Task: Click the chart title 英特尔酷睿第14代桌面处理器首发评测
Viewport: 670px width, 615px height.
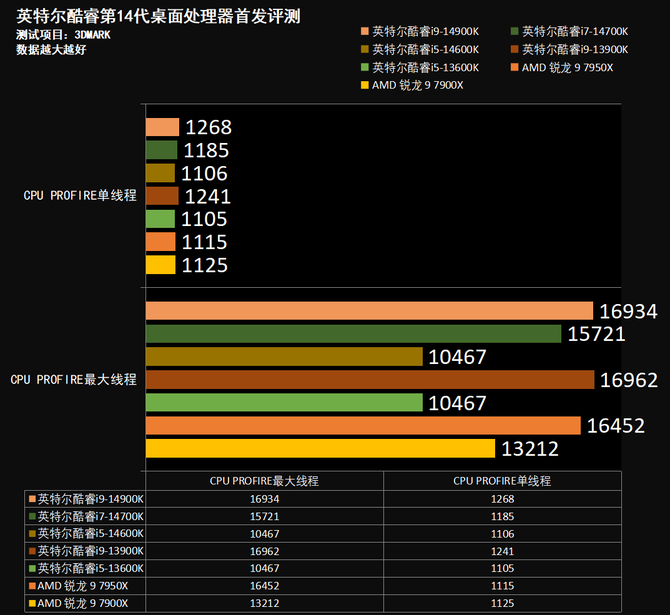Action: [158, 16]
